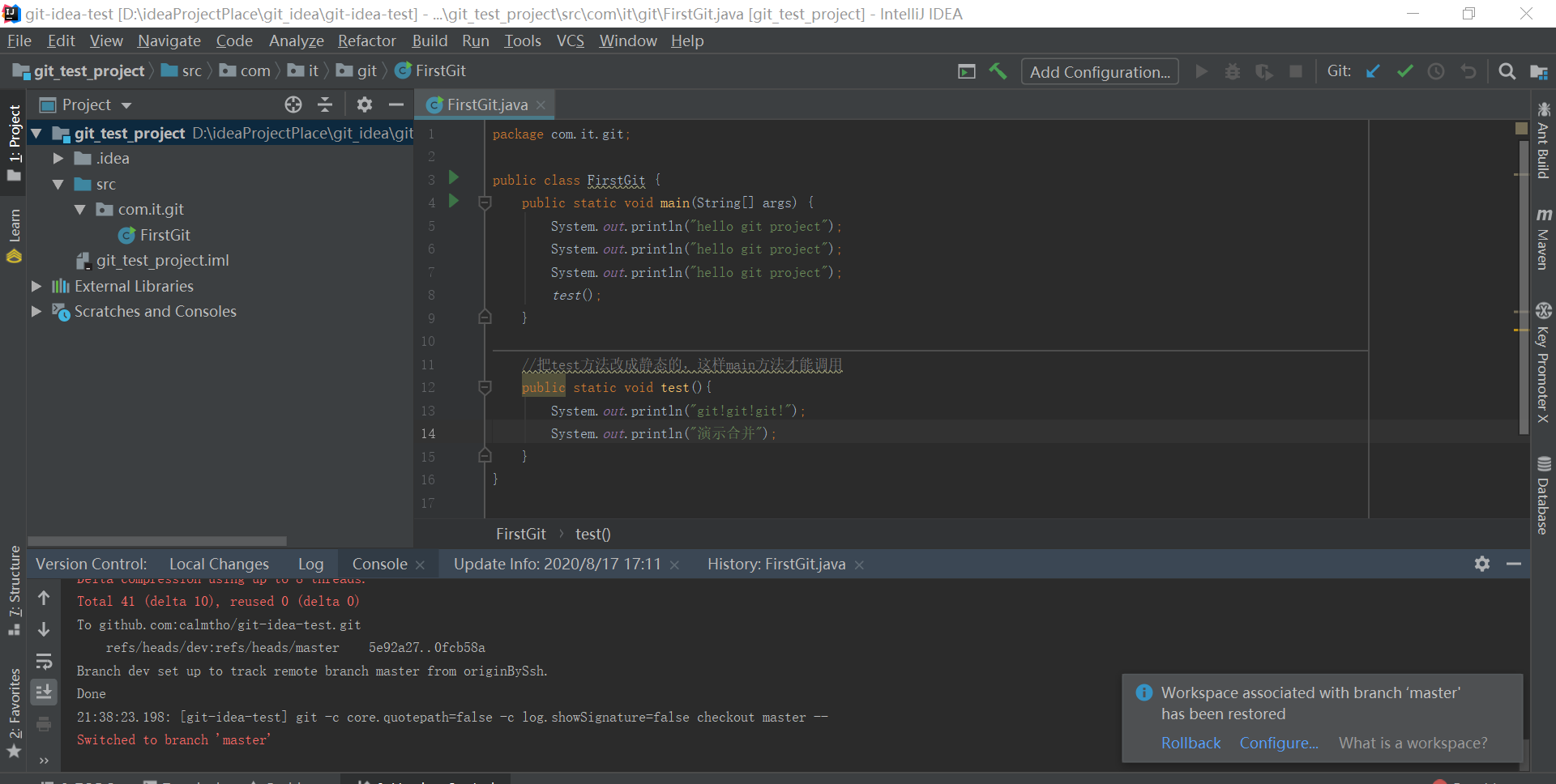Open the Database tool window

pyautogui.click(x=1543, y=496)
